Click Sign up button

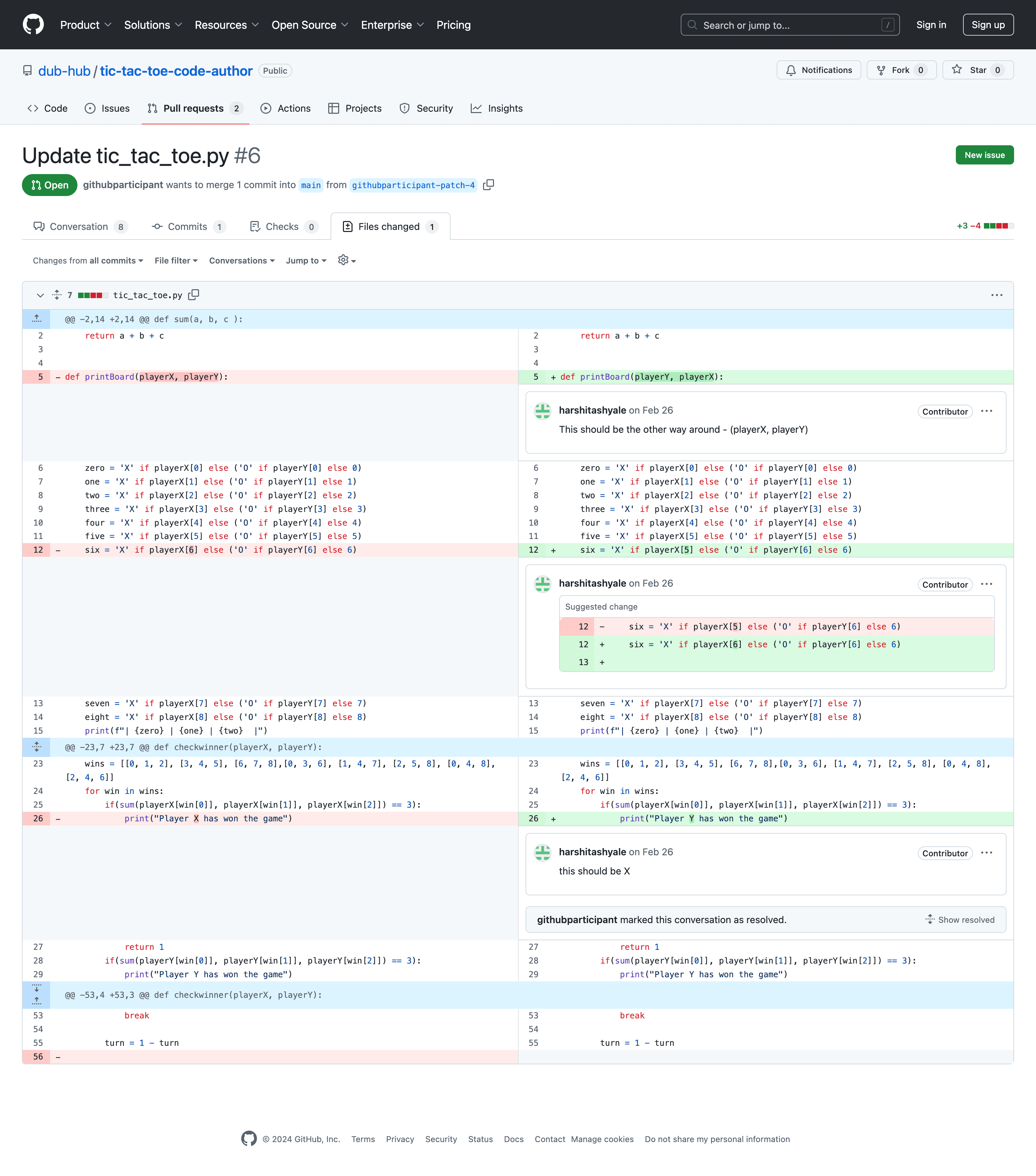pyautogui.click(x=988, y=25)
